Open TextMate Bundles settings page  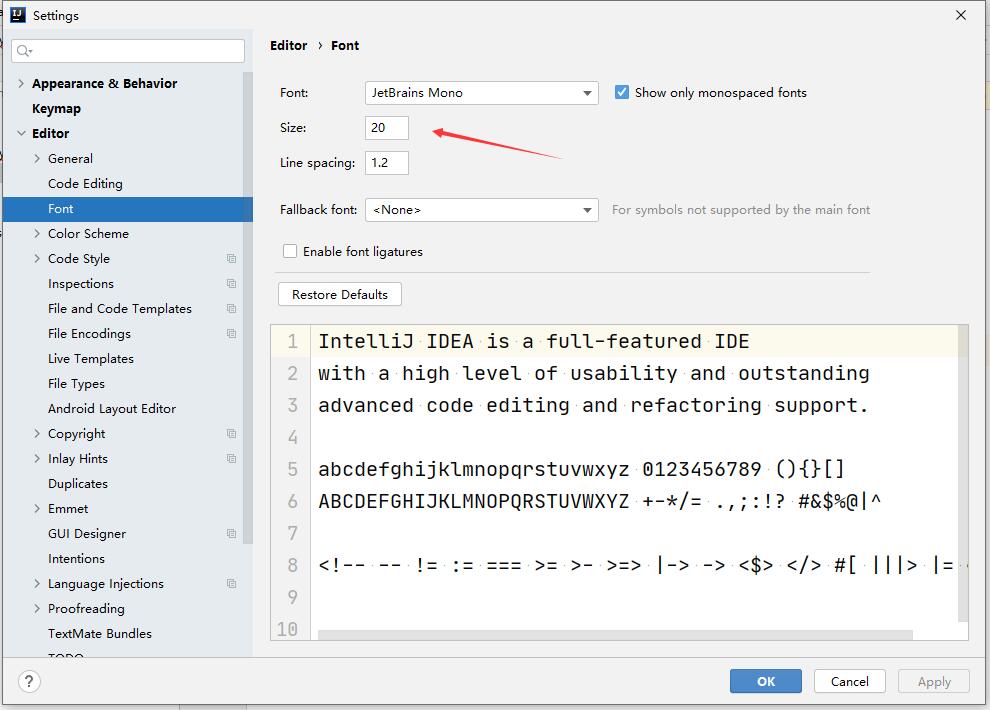pos(100,634)
